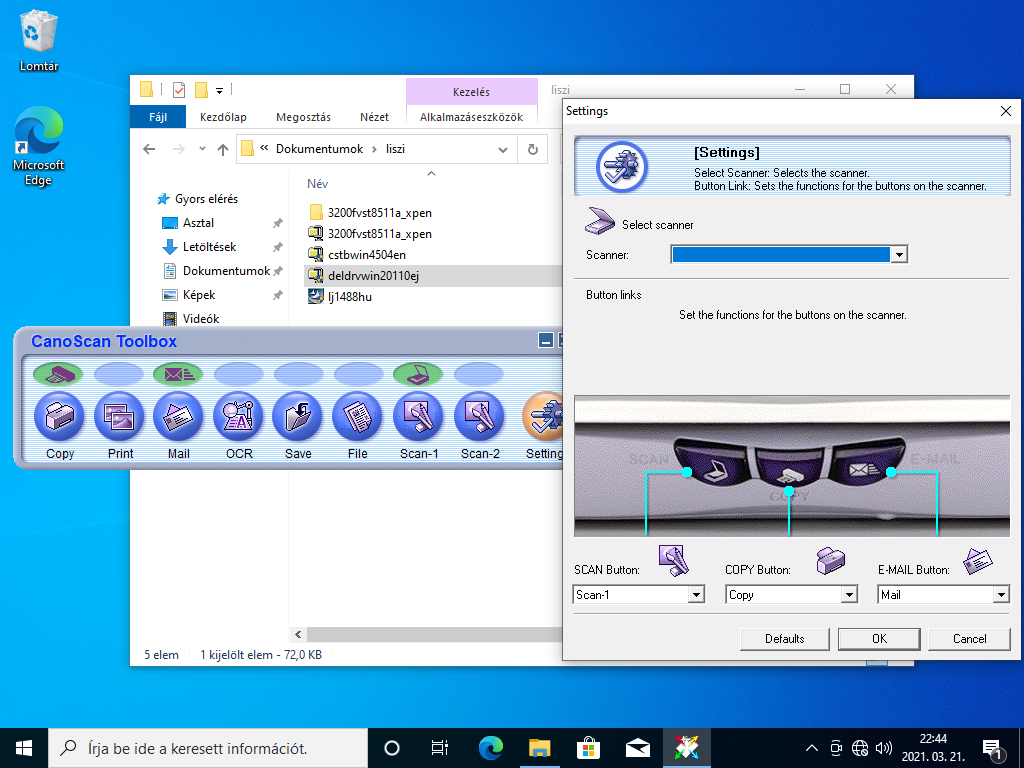Launch the Mail tool in CanoScan Toolbox

[x=178, y=416]
